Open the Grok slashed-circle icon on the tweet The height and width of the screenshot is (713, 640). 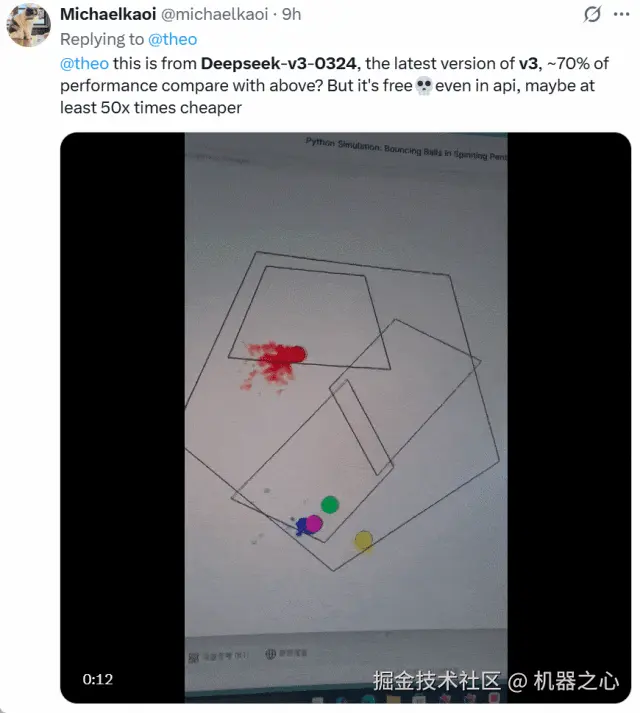click(592, 14)
